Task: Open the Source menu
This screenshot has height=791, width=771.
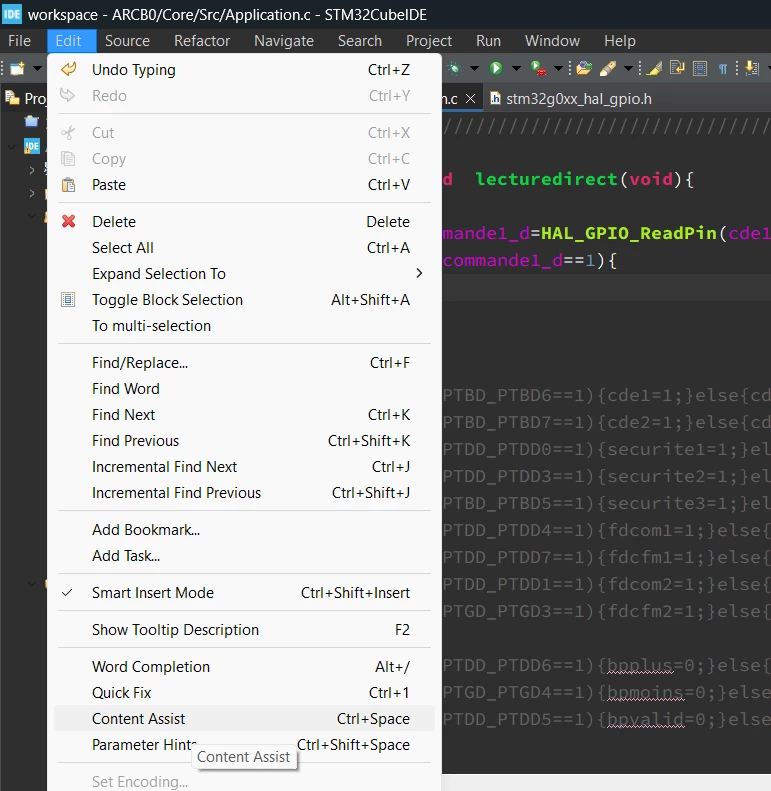Action: [127, 40]
